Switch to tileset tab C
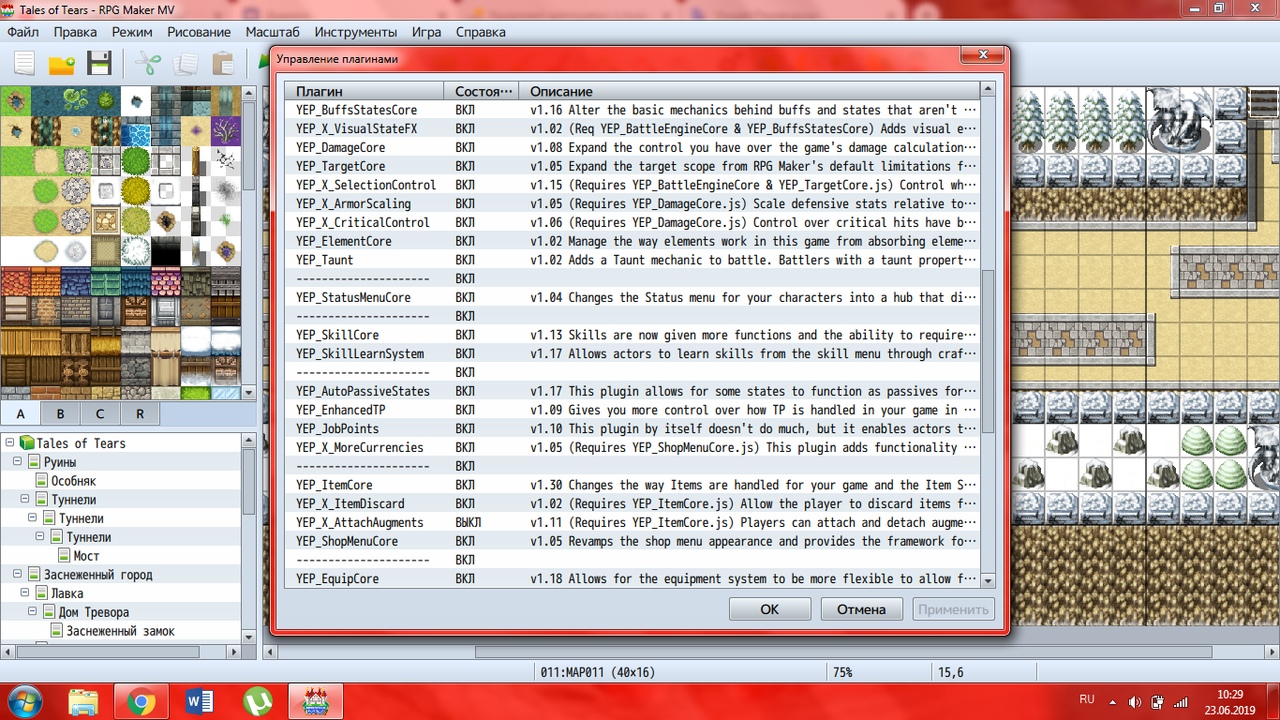The height and width of the screenshot is (720, 1280). (x=100, y=414)
